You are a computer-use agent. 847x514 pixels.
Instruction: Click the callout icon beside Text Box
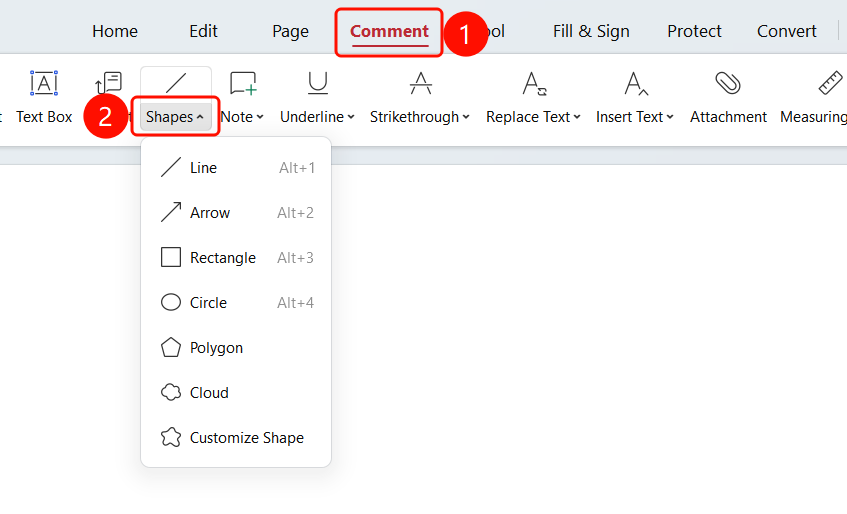pos(109,83)
